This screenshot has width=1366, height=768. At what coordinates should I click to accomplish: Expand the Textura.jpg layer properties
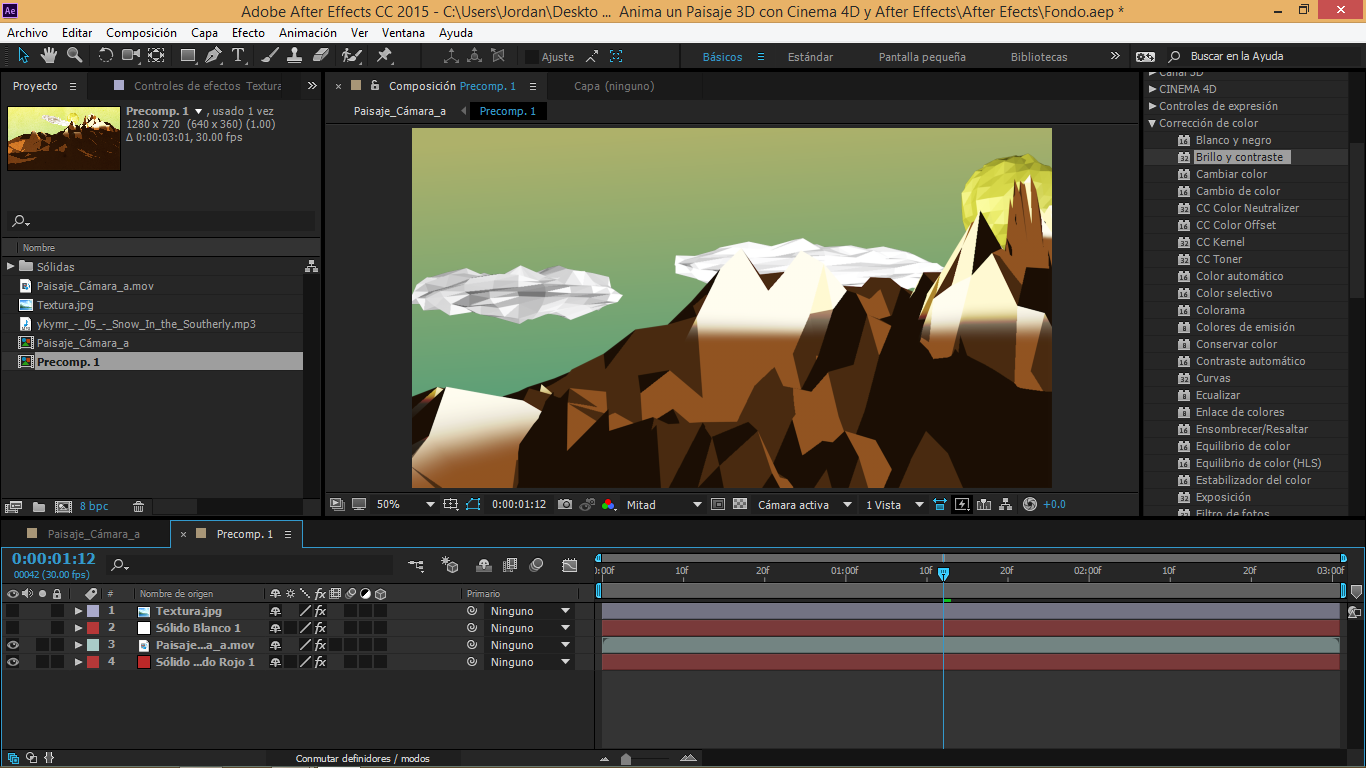(x=79, y=611)
